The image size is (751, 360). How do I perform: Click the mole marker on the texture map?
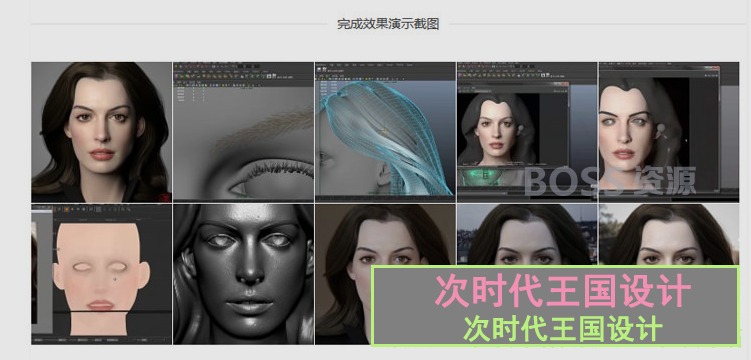coord(116,278)
